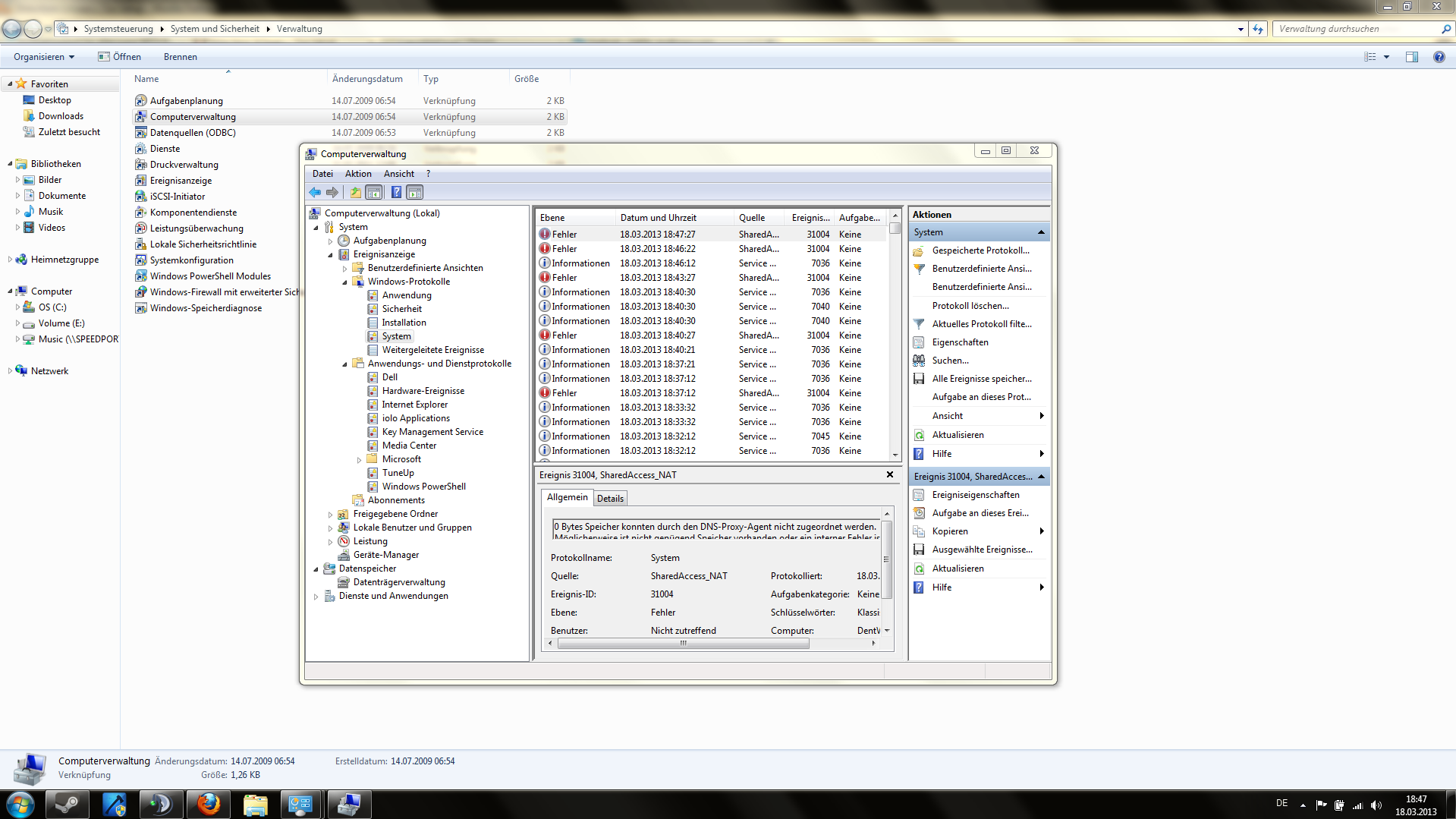The height and width of the screenshot is (819, 1456).
Task: Click Eigenschaften action in Aktionen pane
Action: (x=960, y=342)
